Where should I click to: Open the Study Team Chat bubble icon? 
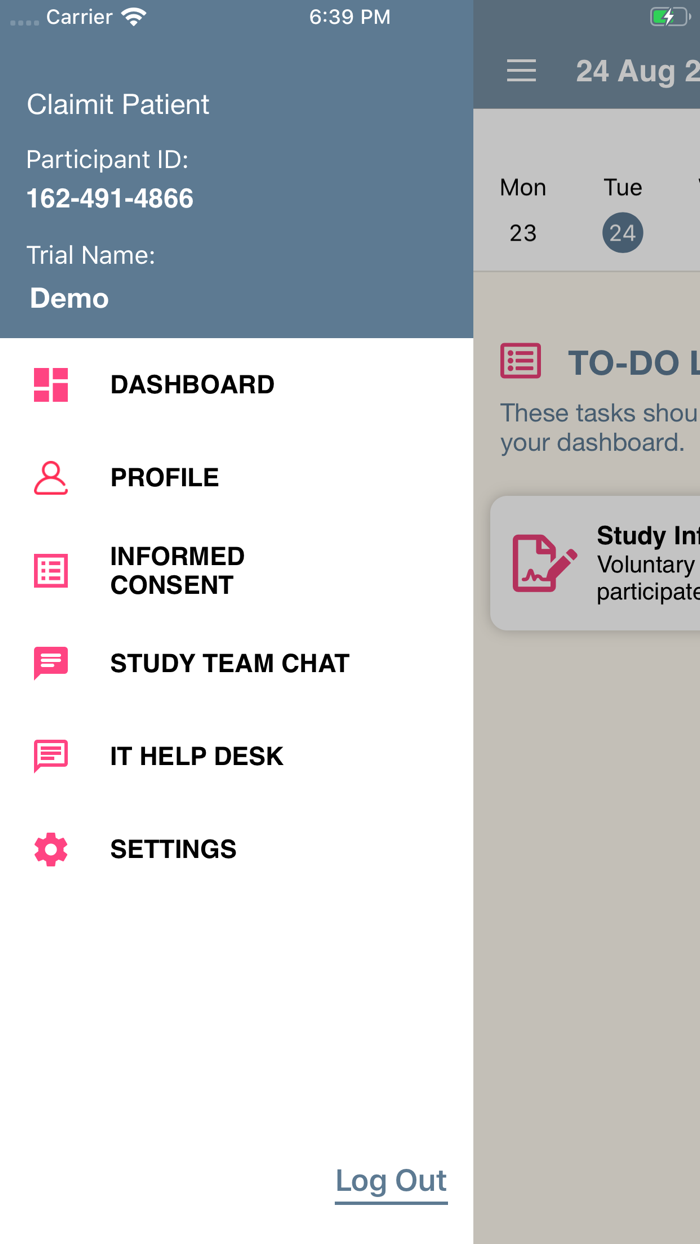click(49, 663)
